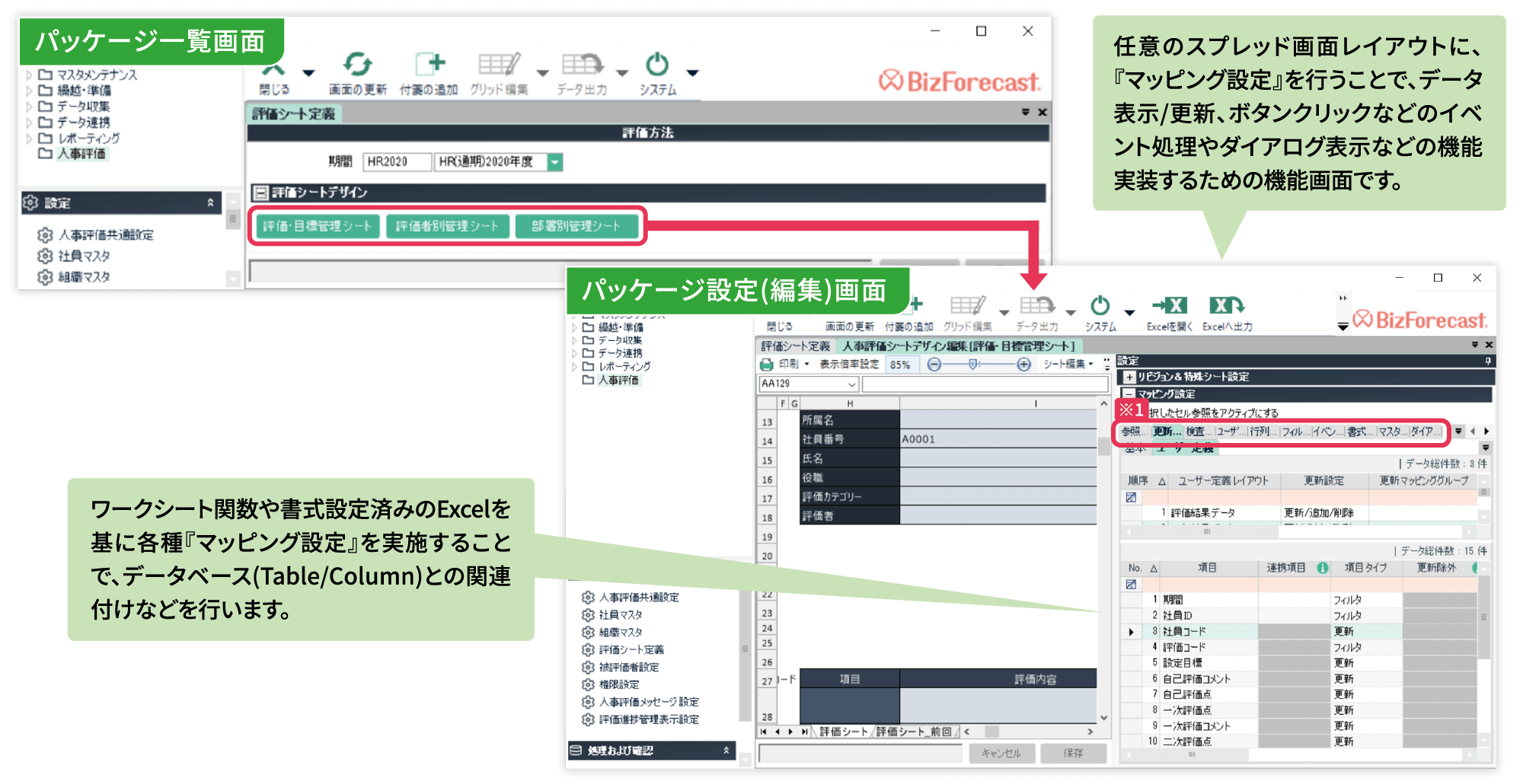Click the filter row icon in the ユーザー定義レイアウト grid
1523x784 pixels.
click(1131, 498)
